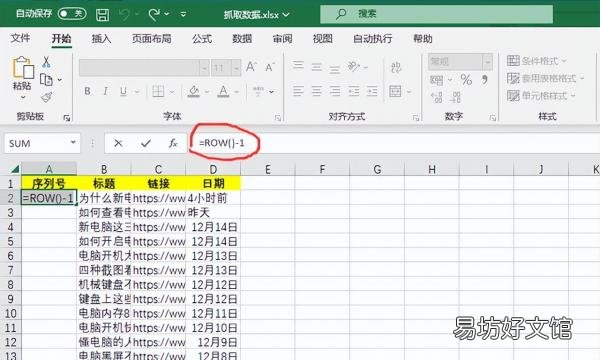Click the text Orientation icon

click(x=353, y=66)
